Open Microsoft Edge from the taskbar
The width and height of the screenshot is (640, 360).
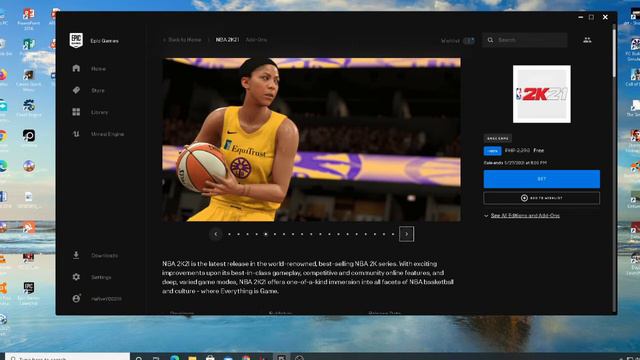(x=175, y=358)
